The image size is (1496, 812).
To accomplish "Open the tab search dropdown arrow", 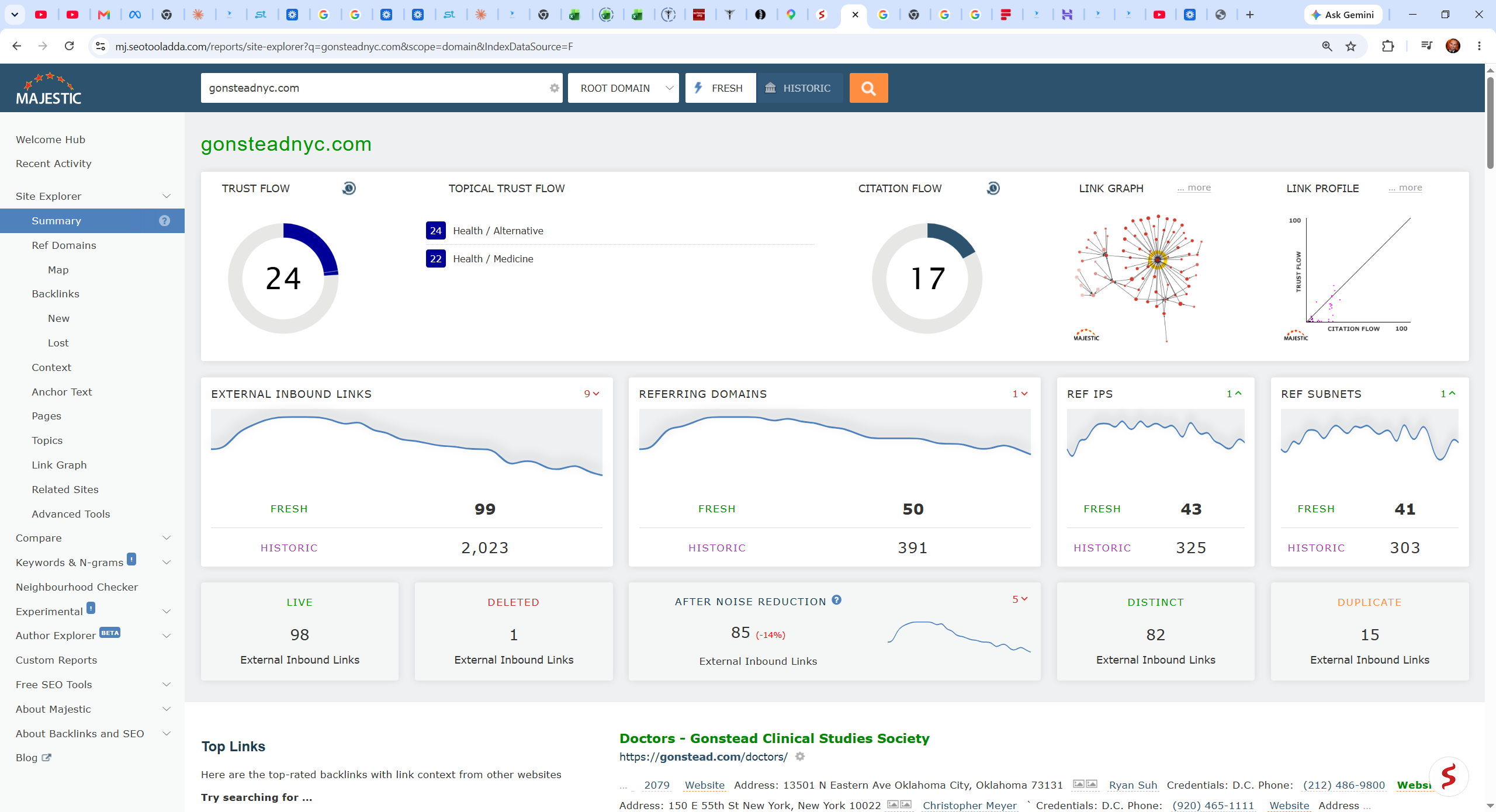I will 15,15.
